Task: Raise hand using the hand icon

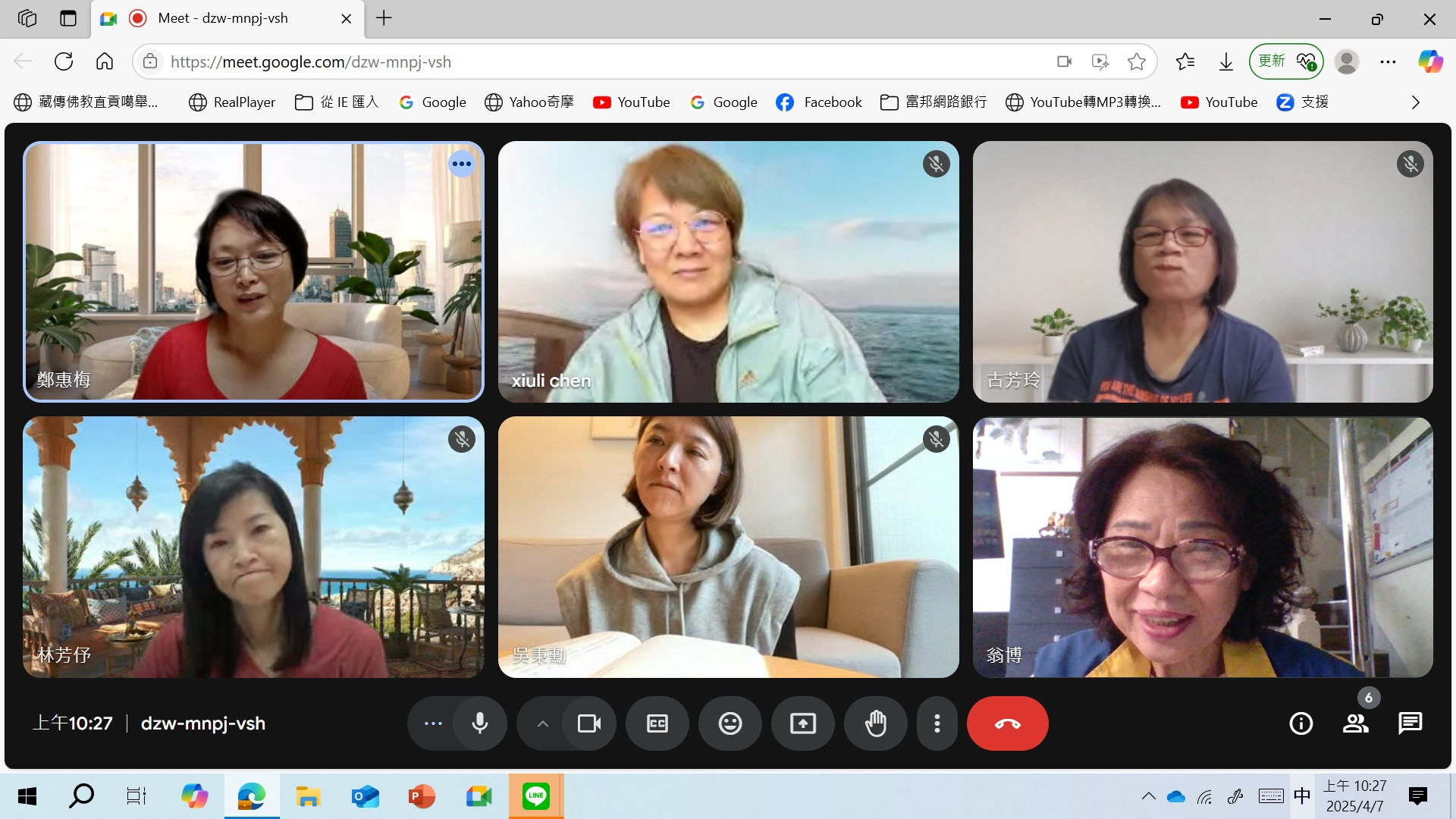Action: pyautogui.click(x=875, y=723)
